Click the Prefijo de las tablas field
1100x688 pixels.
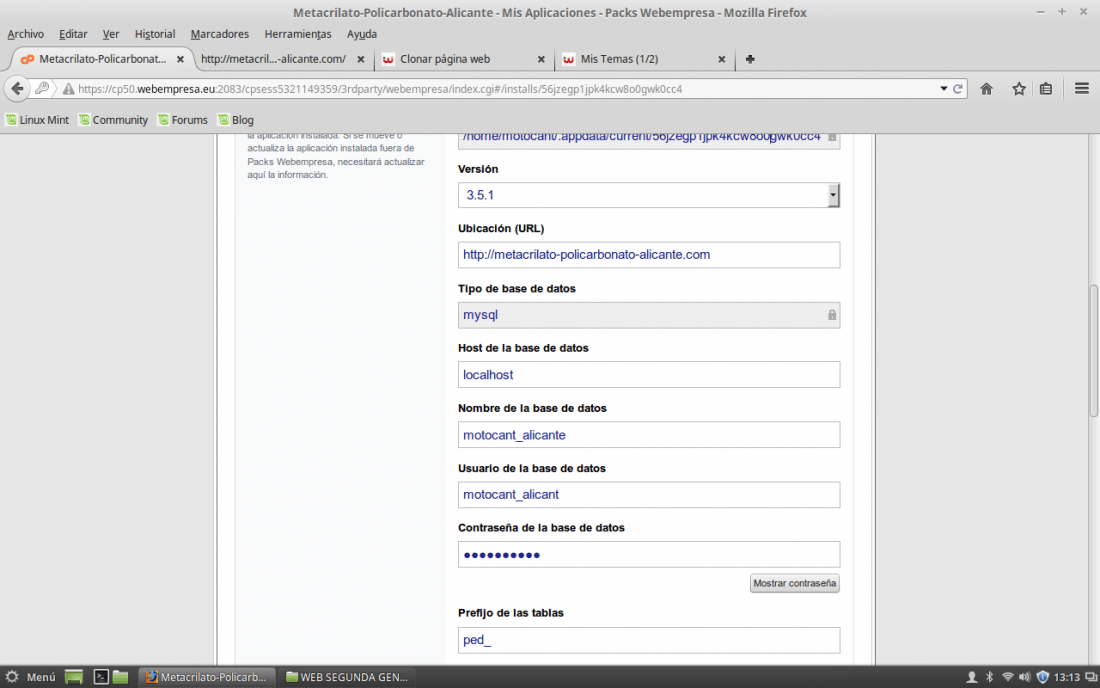point(649,640)
